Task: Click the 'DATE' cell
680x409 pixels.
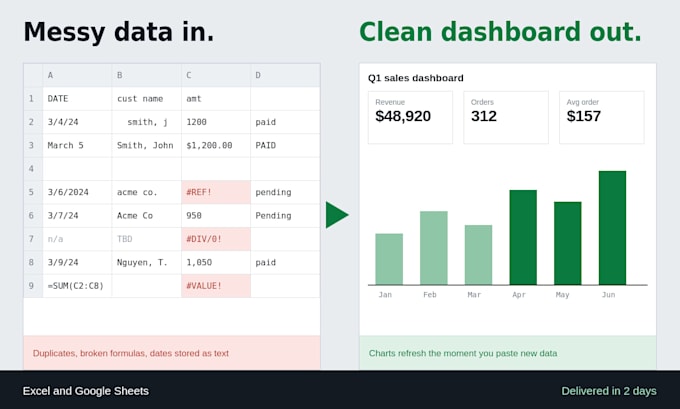Action: 77,98
